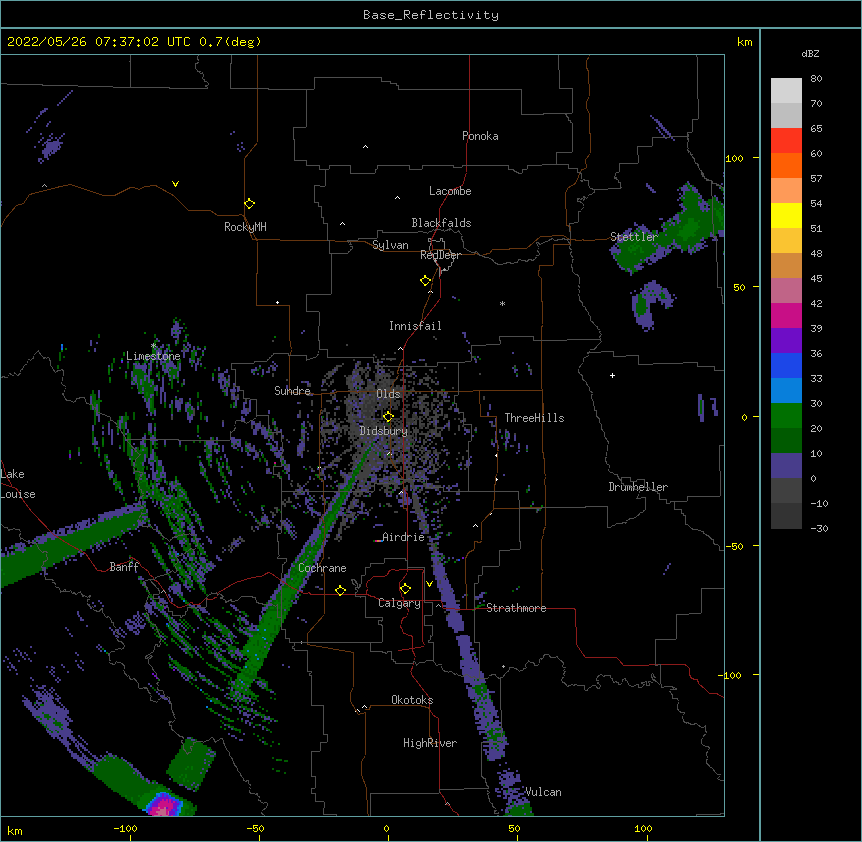Click the Lake Louise label at the left edge
This screenshot has height=842, width=862.
(18, 484)
